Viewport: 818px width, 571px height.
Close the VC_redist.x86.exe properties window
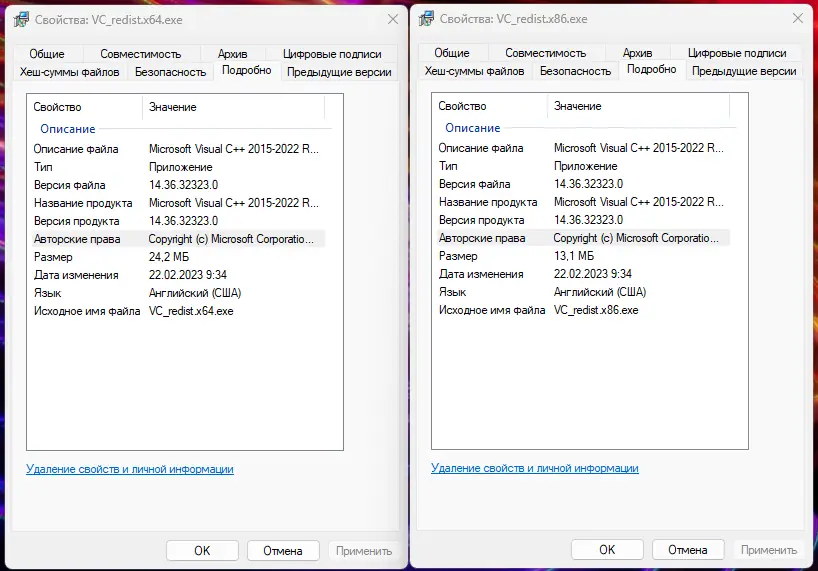pos(796,19)
